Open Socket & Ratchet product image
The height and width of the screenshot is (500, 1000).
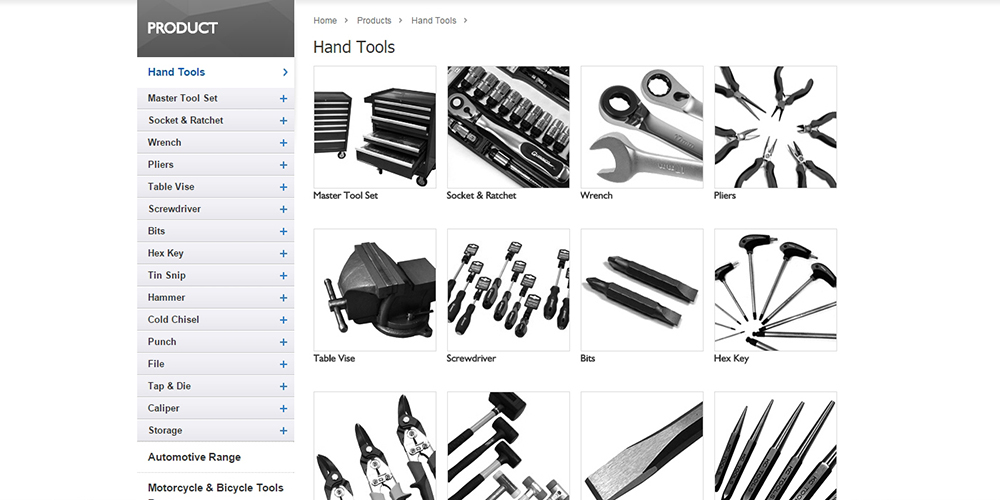tap(508, 127)
